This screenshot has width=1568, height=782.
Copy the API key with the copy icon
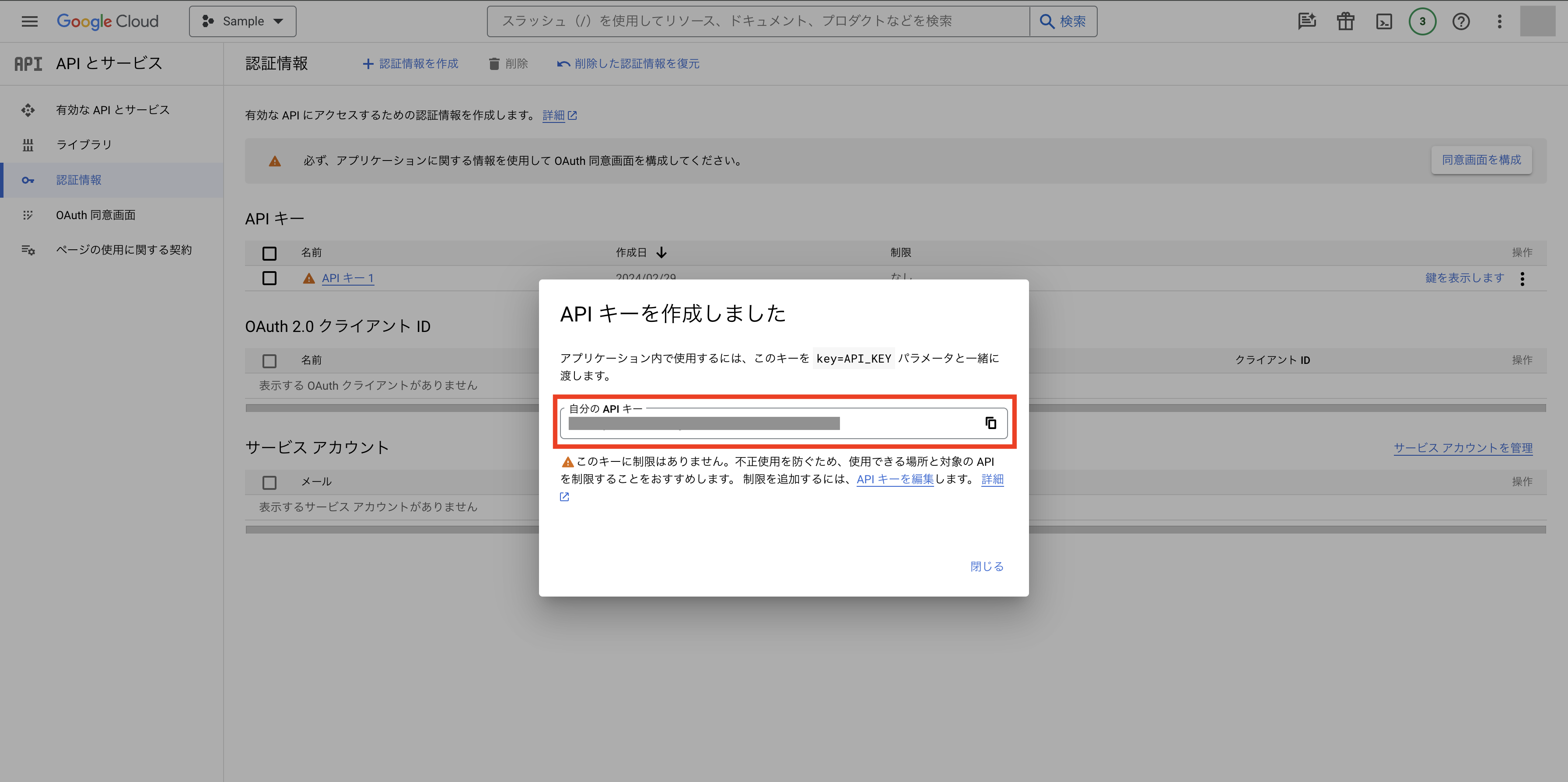coord(990,423)
